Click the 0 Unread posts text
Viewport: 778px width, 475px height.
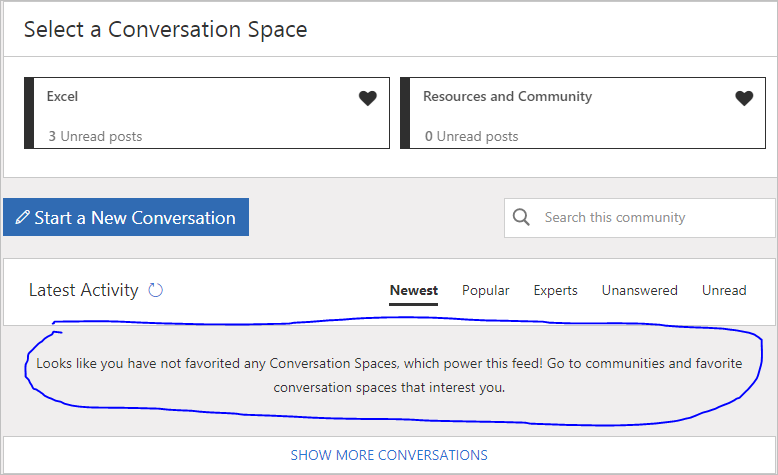(471, 136)
